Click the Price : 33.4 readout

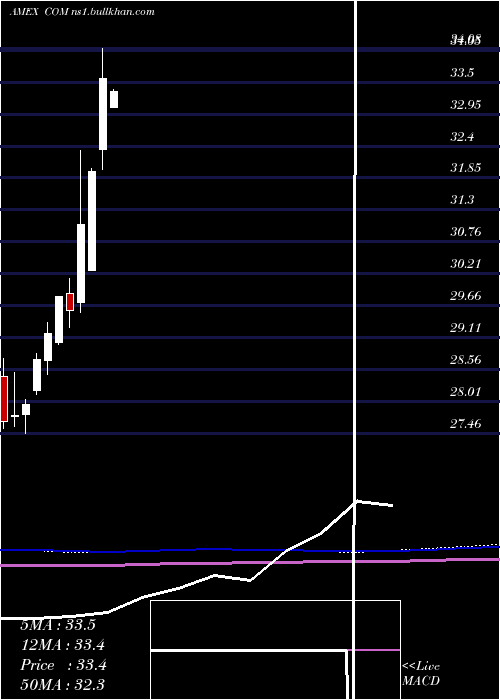coord(63,665)
